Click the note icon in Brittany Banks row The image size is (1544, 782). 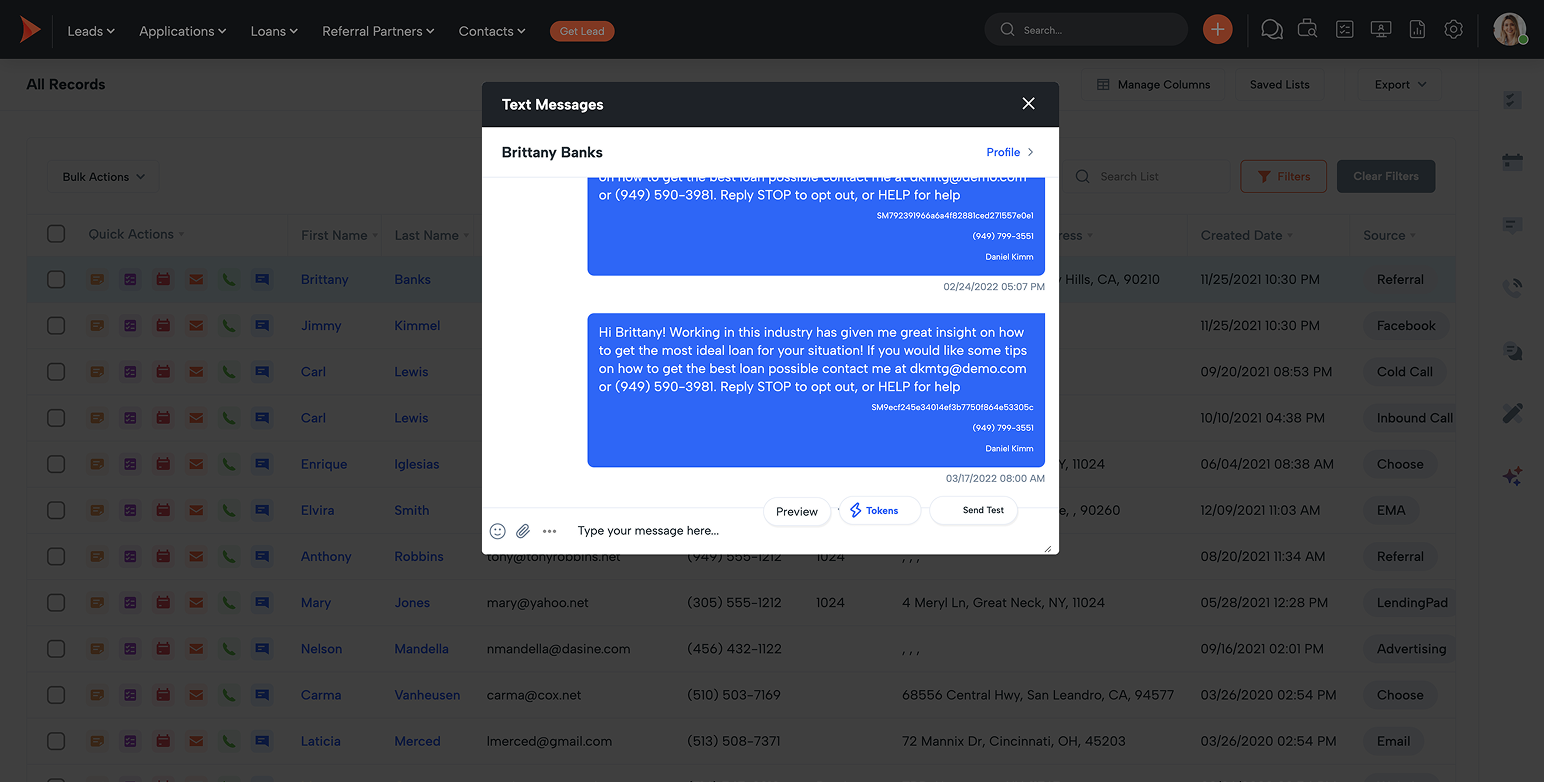(97, 280)
